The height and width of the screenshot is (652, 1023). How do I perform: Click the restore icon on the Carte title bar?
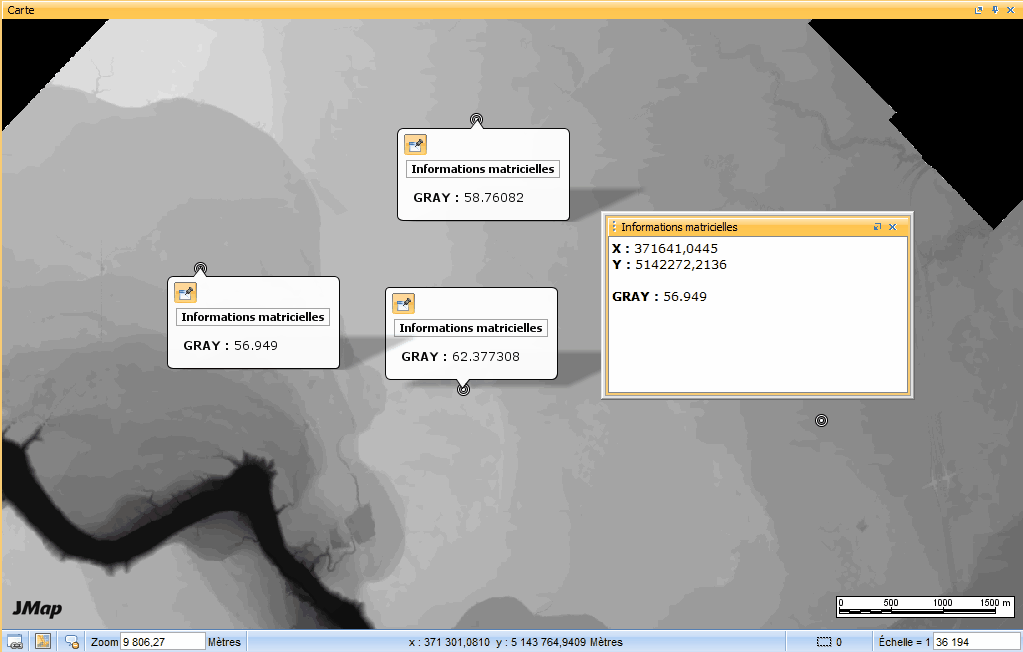click(x=977, y=10)
